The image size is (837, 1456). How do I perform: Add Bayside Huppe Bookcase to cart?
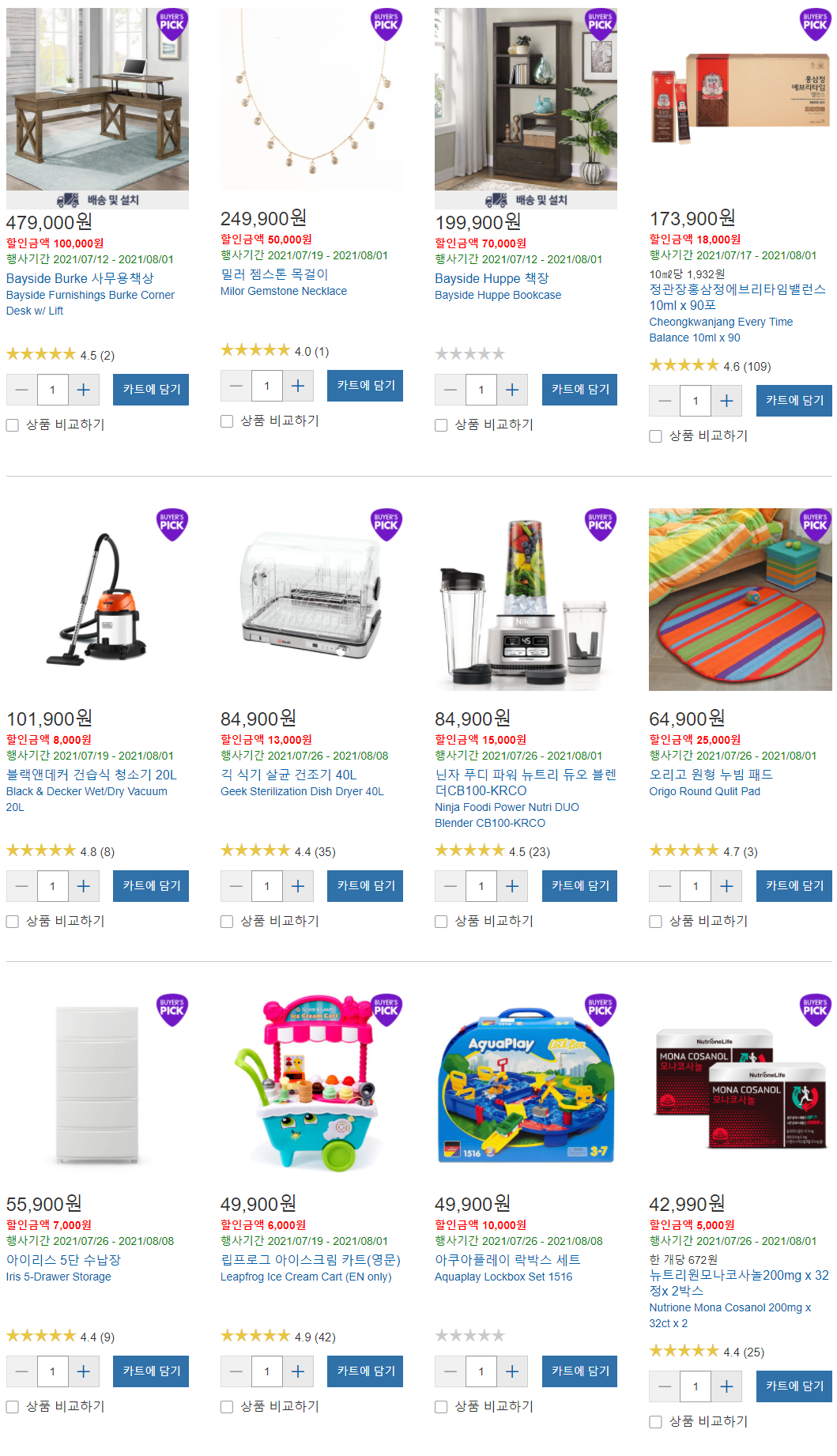(x=580, y=390)
